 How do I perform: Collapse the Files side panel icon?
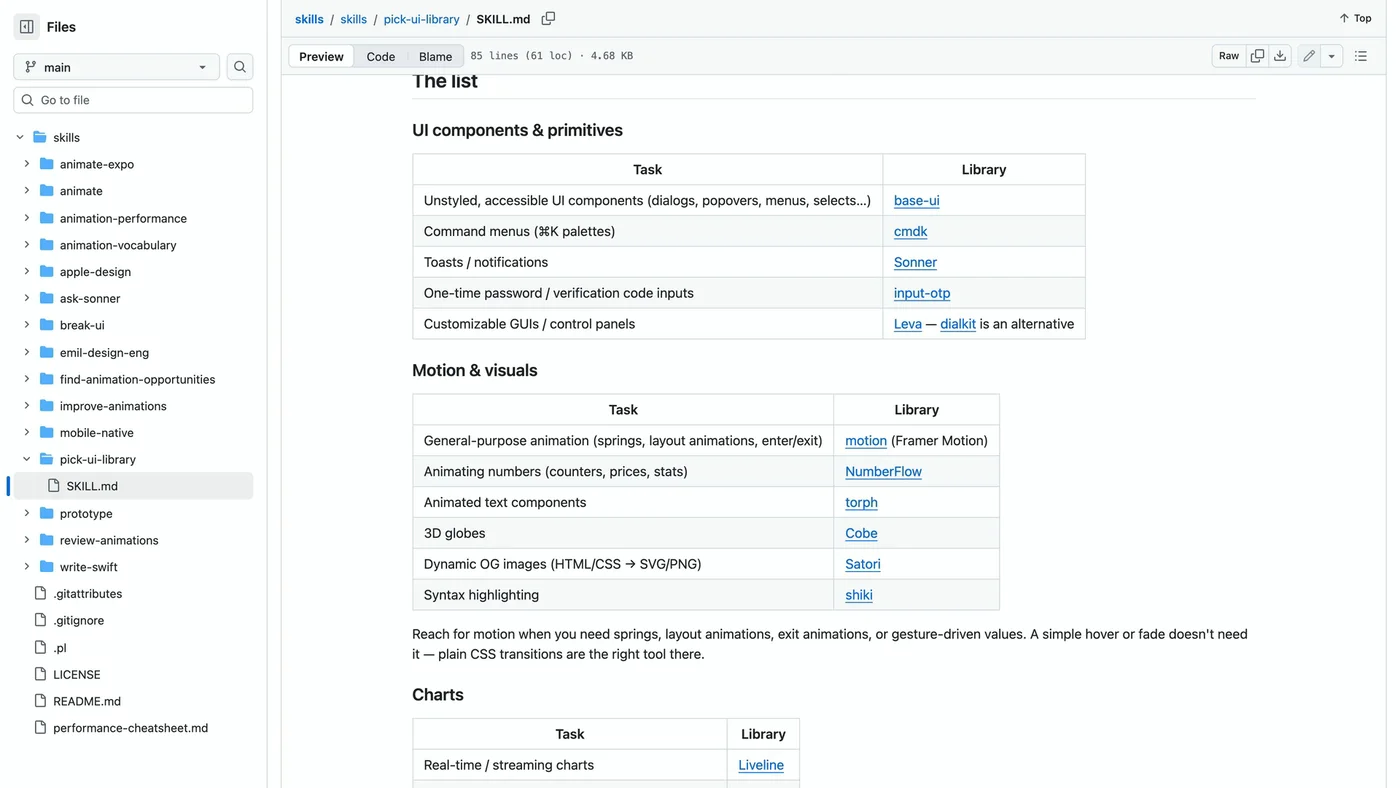click(x=27, y=27)
